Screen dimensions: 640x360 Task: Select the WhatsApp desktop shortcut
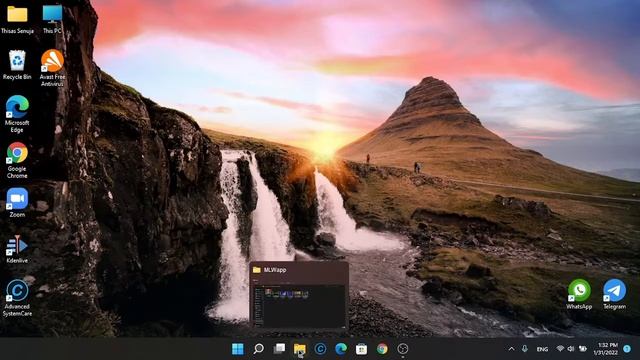579,294
